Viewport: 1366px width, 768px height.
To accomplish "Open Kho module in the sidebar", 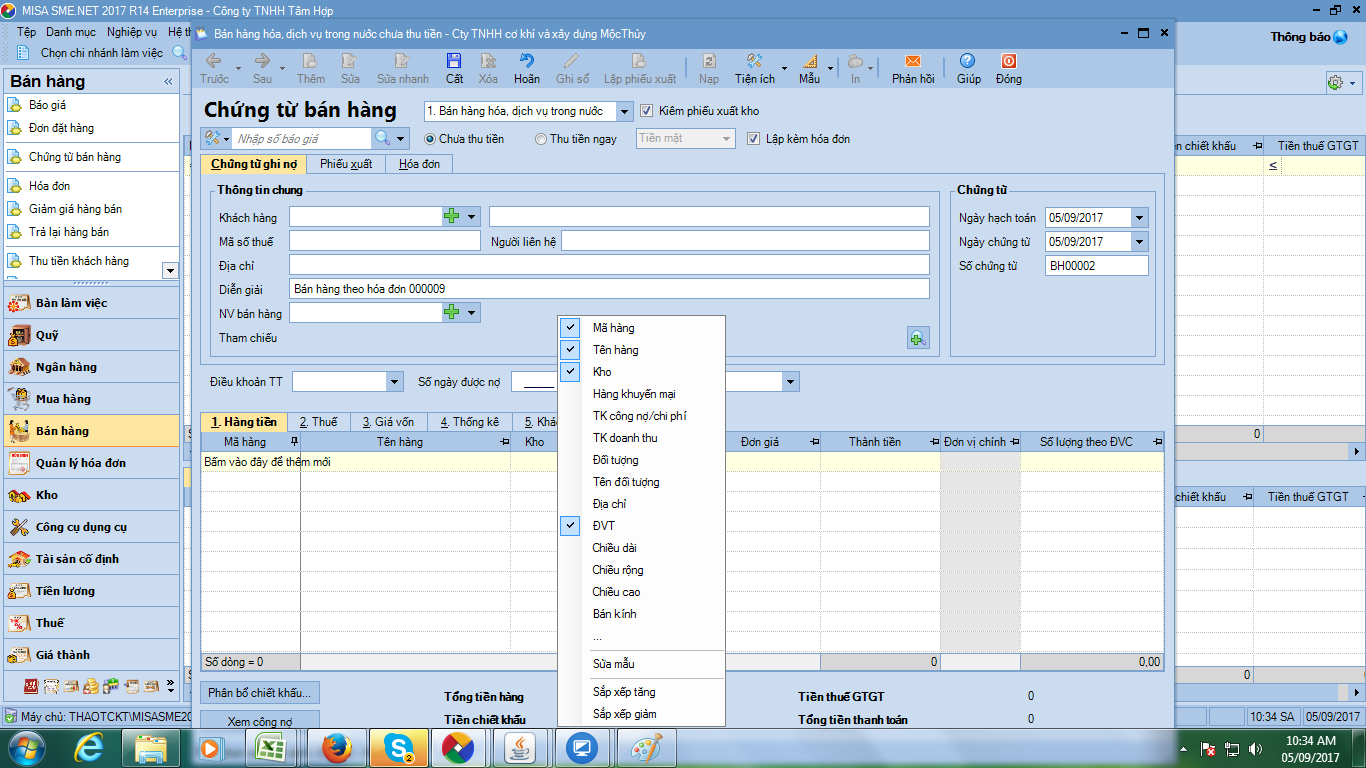I will pos(91,495).
